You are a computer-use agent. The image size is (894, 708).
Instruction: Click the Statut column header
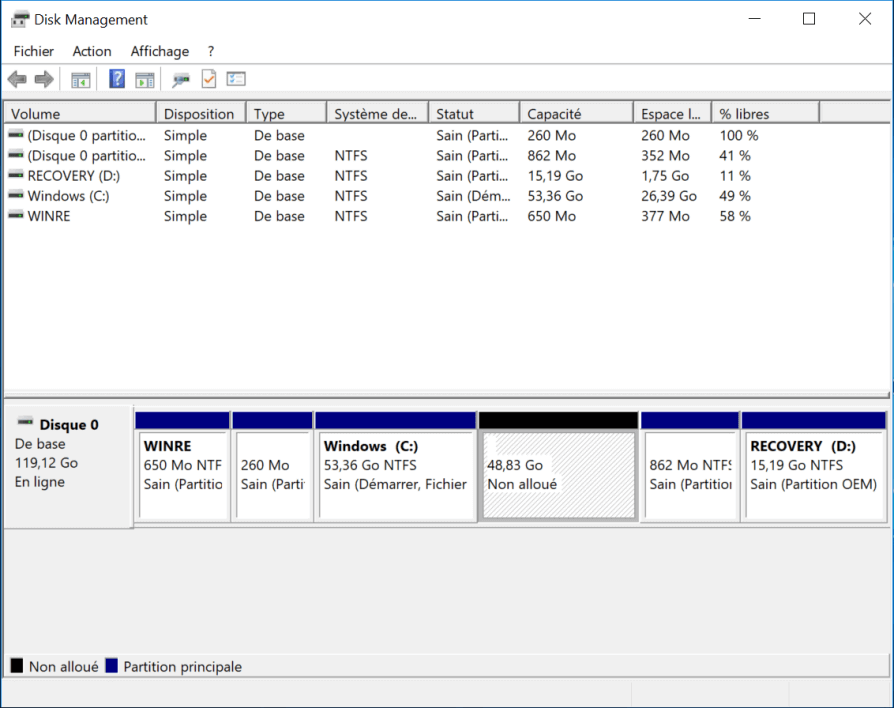click(x=473, y=114)
